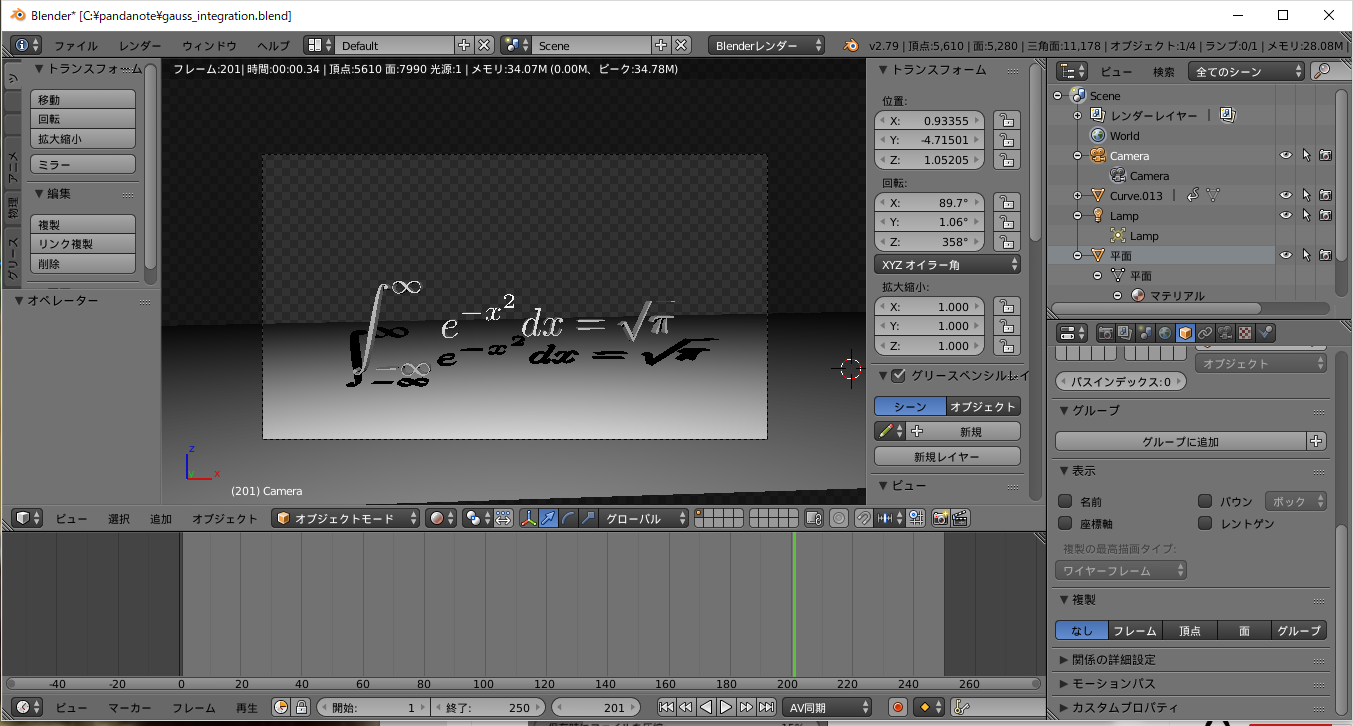The height and width of the screenshot is (726, 1353).
Task: Click the Blender logo icon beside version text
Action: [851, 45]
